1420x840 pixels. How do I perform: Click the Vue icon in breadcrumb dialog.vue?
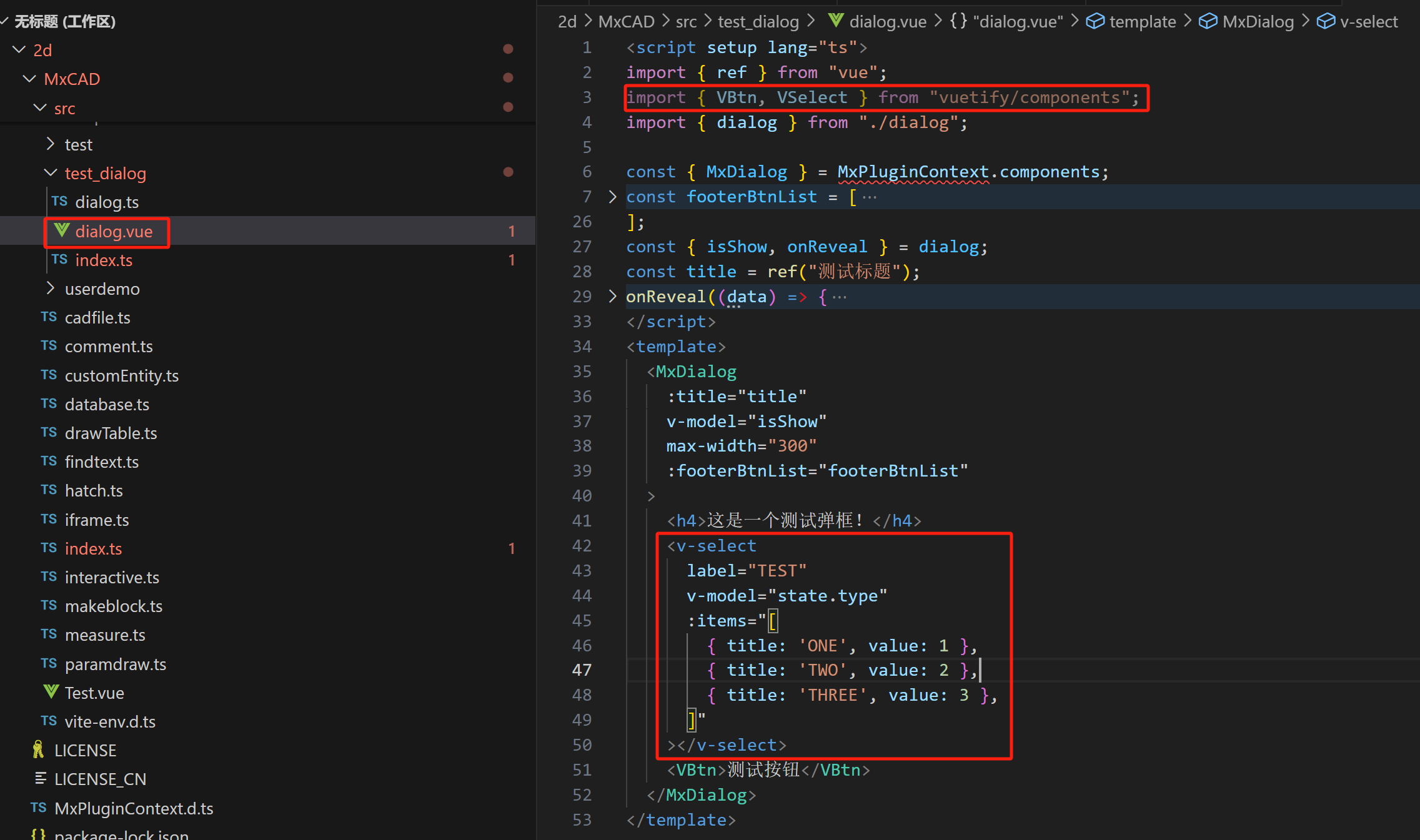(835, 21)
